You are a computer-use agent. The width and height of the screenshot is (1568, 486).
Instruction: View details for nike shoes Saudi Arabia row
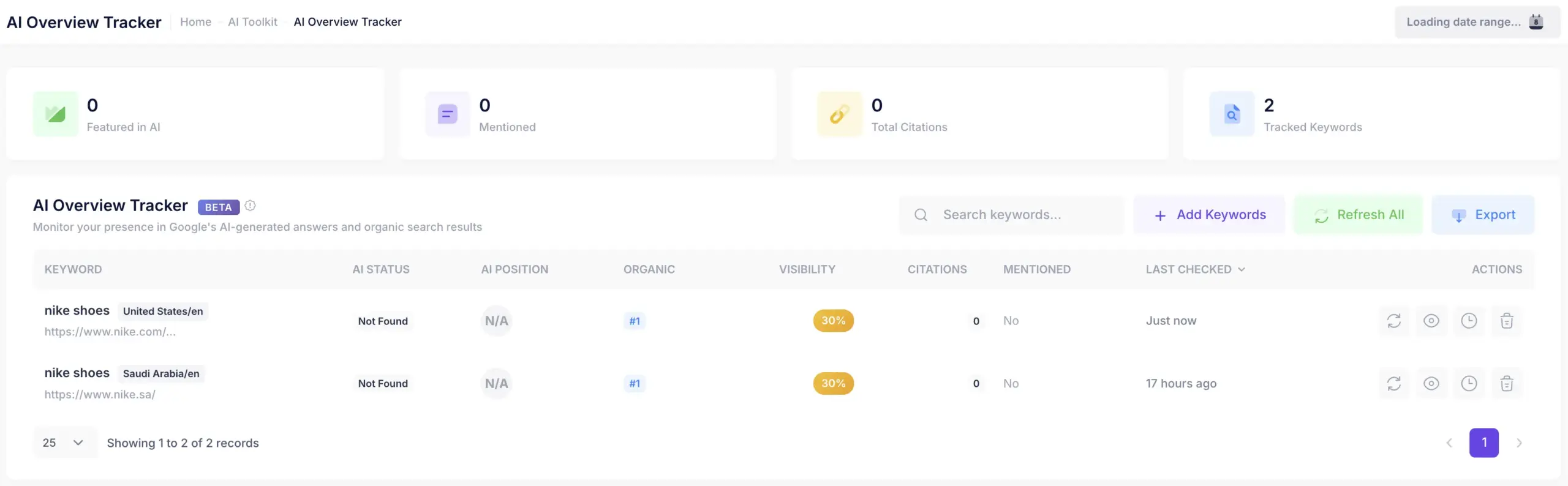click(1431, 383)
